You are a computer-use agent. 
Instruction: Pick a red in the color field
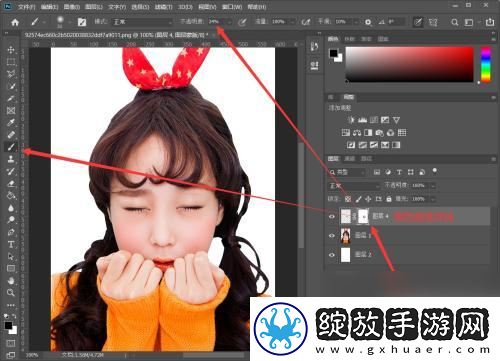(x=410, y=64)
